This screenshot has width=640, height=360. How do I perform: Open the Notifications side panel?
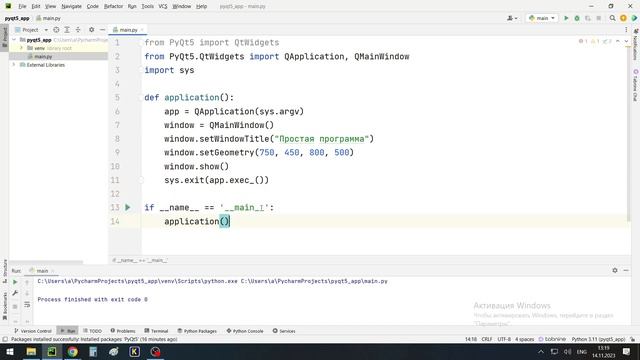[x=636, y=44]
